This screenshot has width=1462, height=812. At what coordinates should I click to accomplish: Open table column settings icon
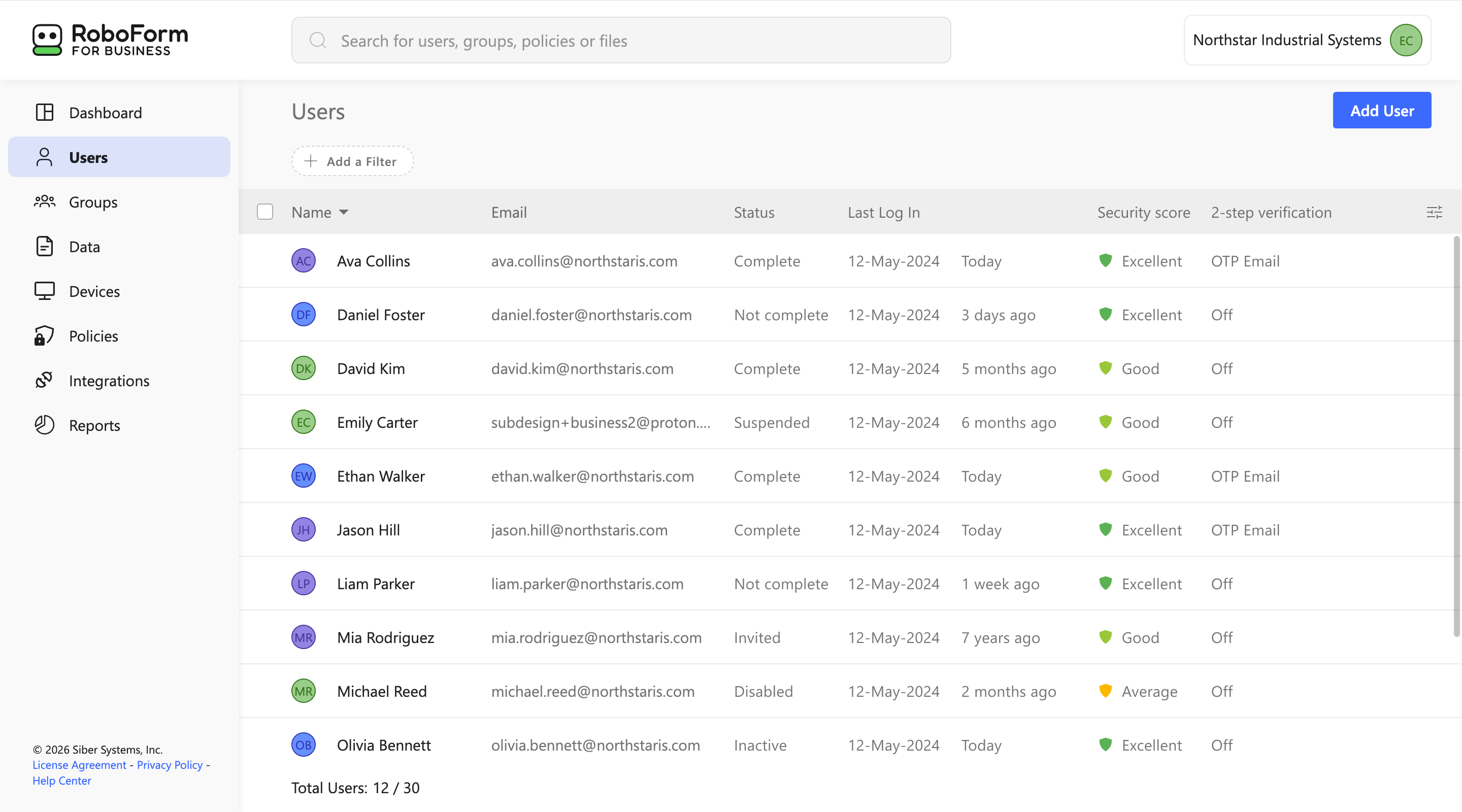pyautogui.click(x=1434, y=212)
